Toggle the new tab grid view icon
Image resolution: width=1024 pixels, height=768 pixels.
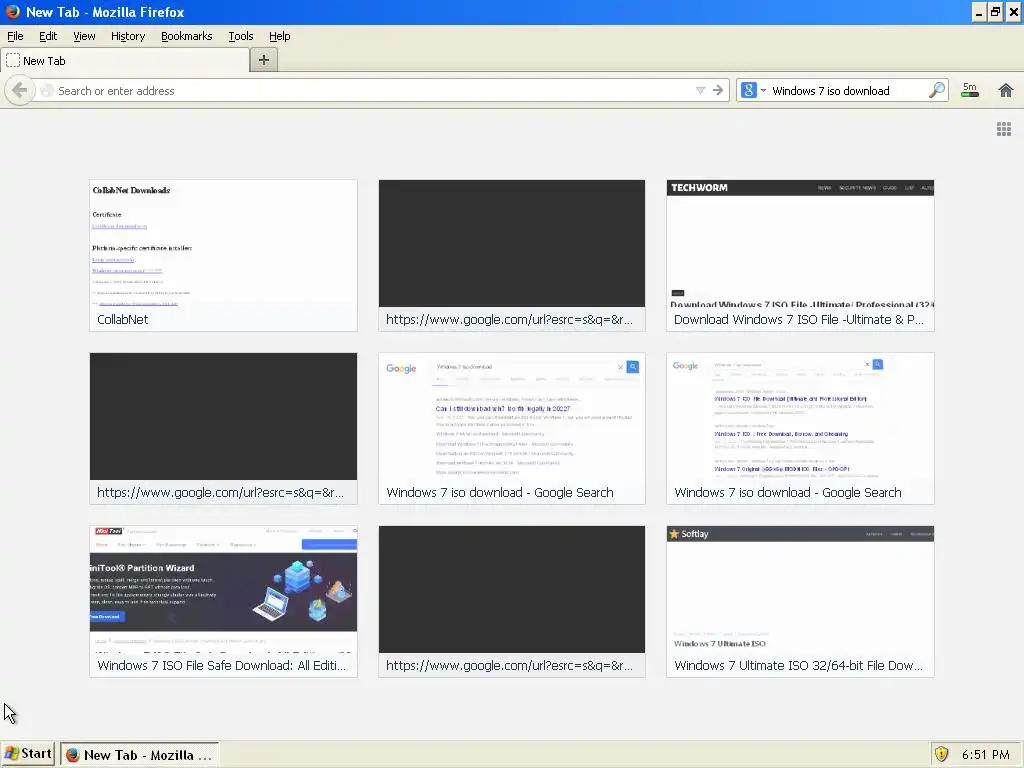[1004, 129]
